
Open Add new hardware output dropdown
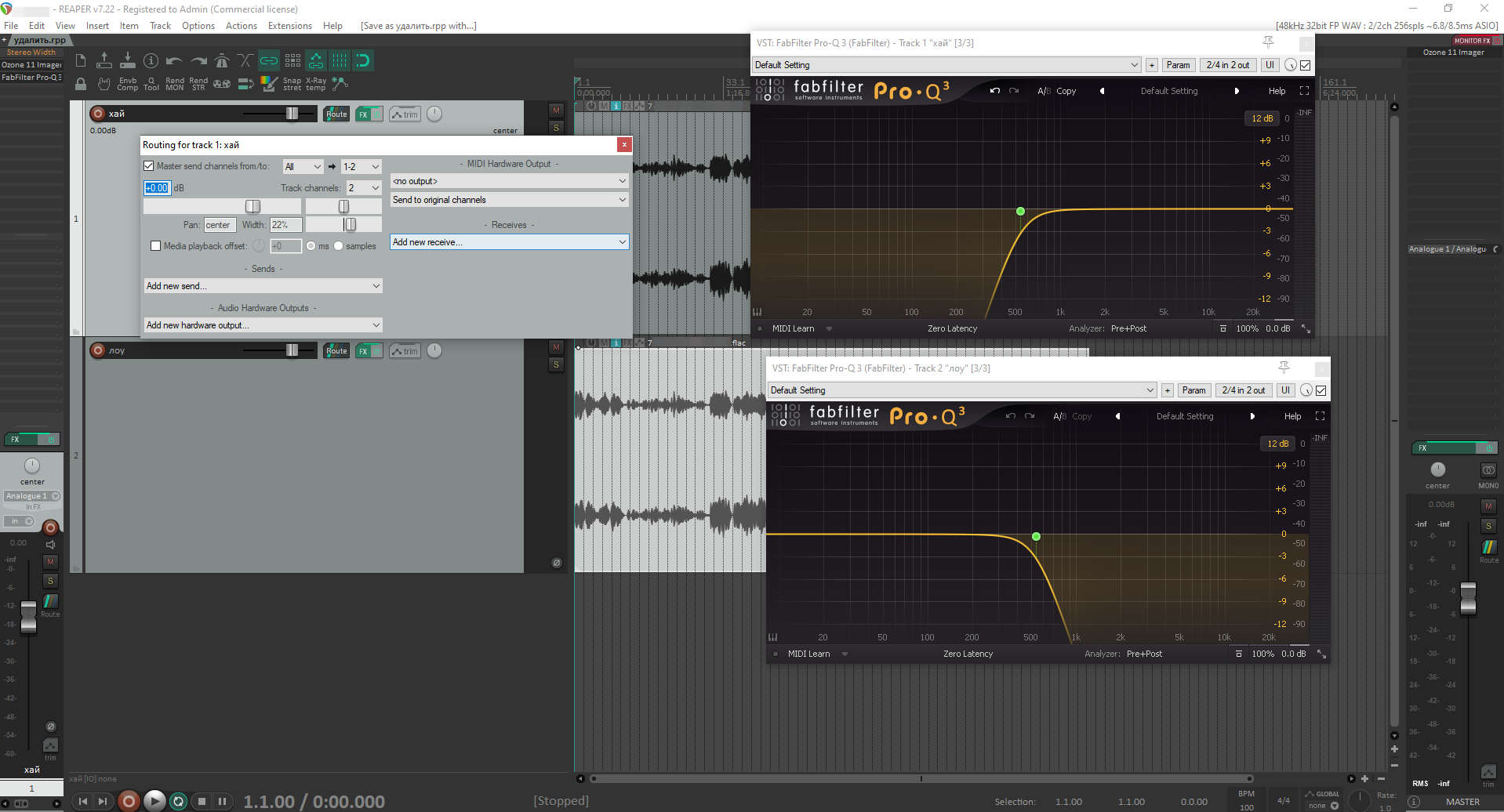tap(263, 325)
